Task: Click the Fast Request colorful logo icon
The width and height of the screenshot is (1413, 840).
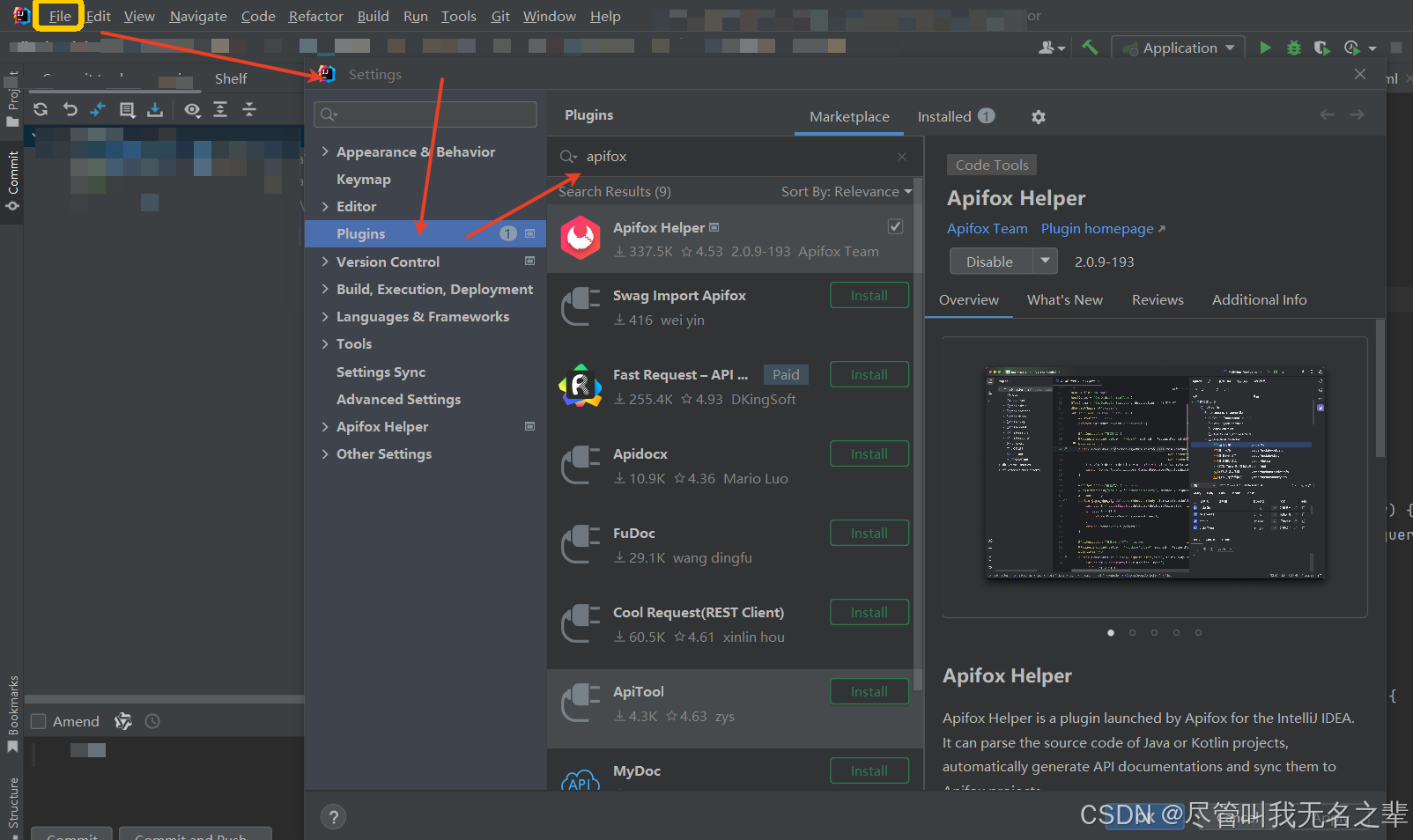Action: (x=581, y=386)
